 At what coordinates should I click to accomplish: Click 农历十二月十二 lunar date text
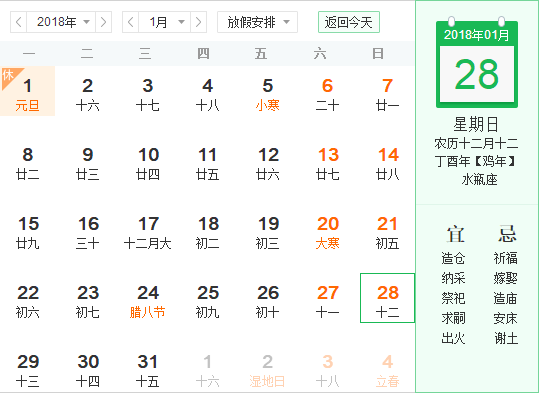476,144
